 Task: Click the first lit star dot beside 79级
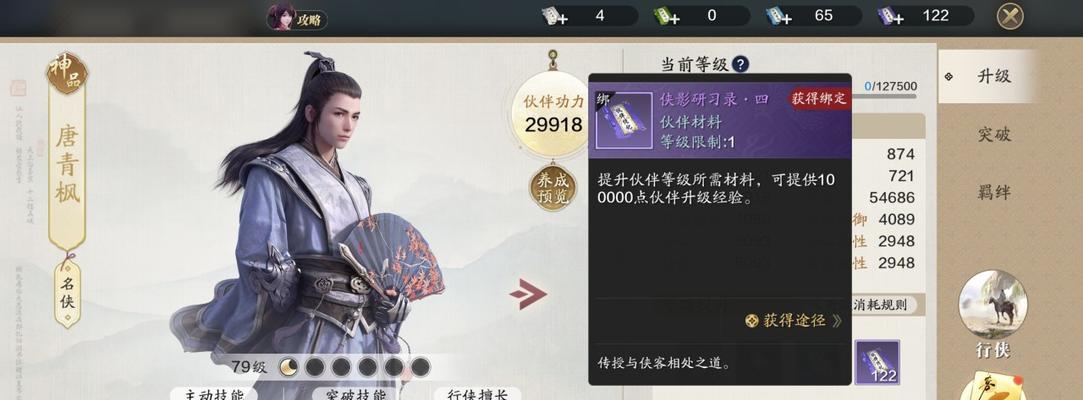click(288, 367)
